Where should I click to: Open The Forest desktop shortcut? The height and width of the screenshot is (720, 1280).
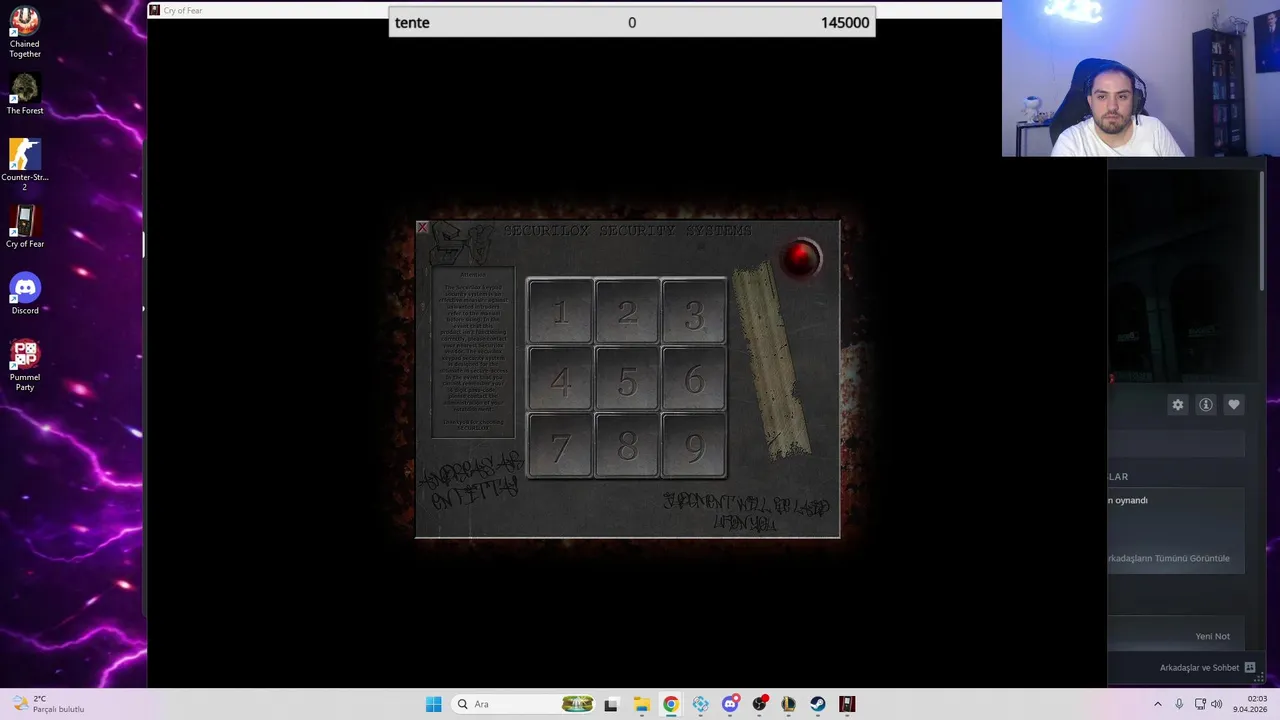[x=25, y=94]
